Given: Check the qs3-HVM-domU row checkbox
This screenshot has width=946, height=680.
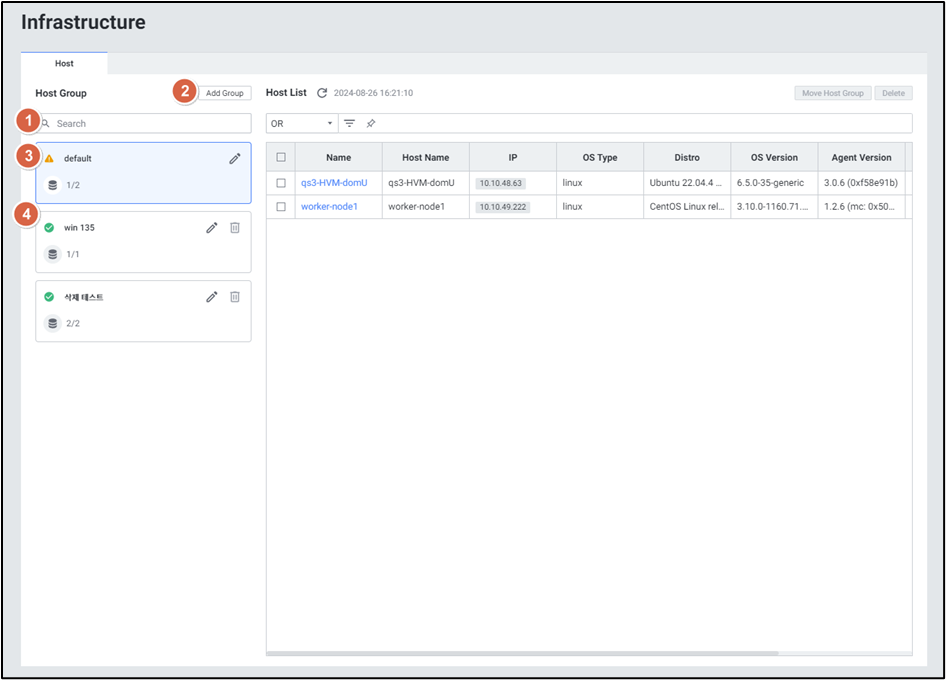Looking at the screenshot, I should pos(281,183).
